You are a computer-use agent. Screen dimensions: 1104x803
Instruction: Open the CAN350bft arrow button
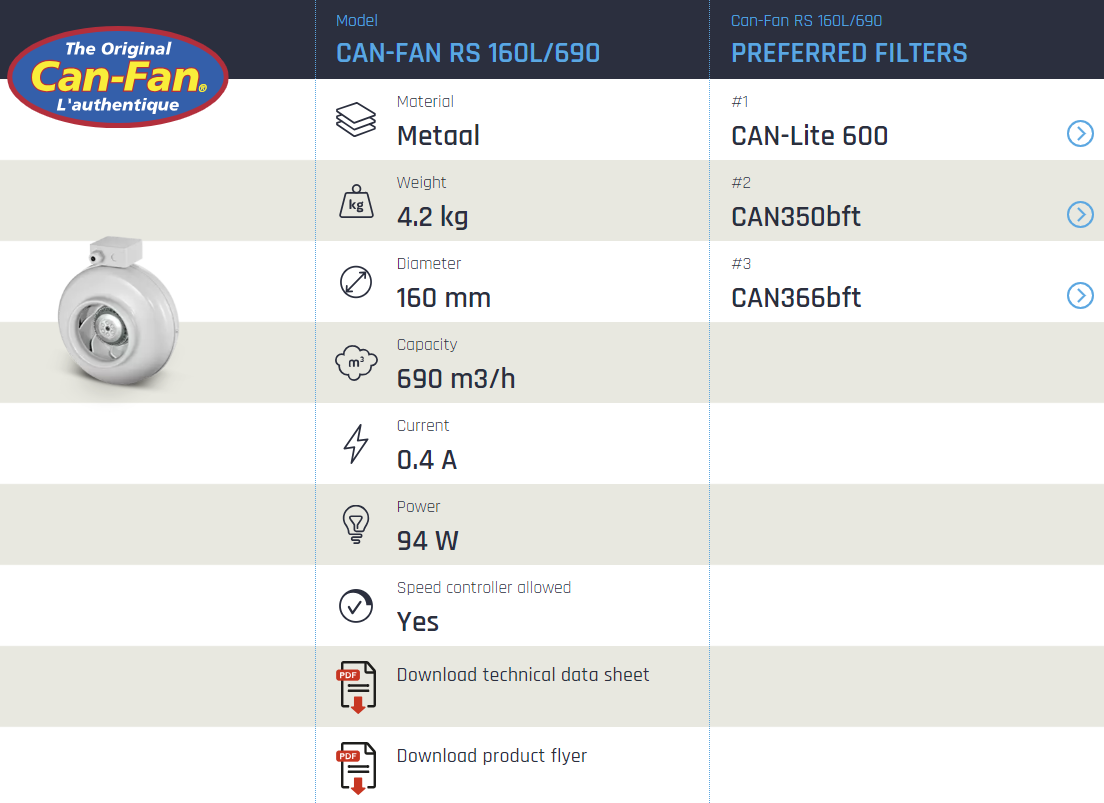tap(1080, 215)
